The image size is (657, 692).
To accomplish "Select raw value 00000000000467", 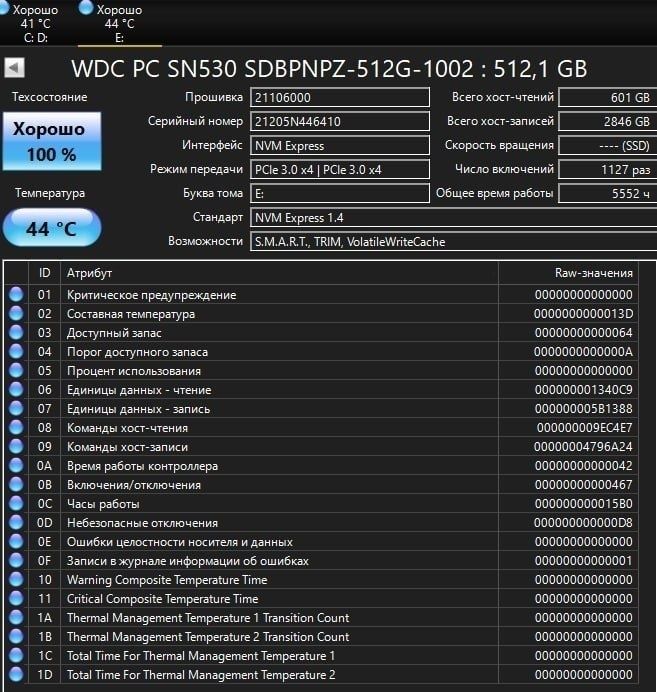I will pos(583,485).
